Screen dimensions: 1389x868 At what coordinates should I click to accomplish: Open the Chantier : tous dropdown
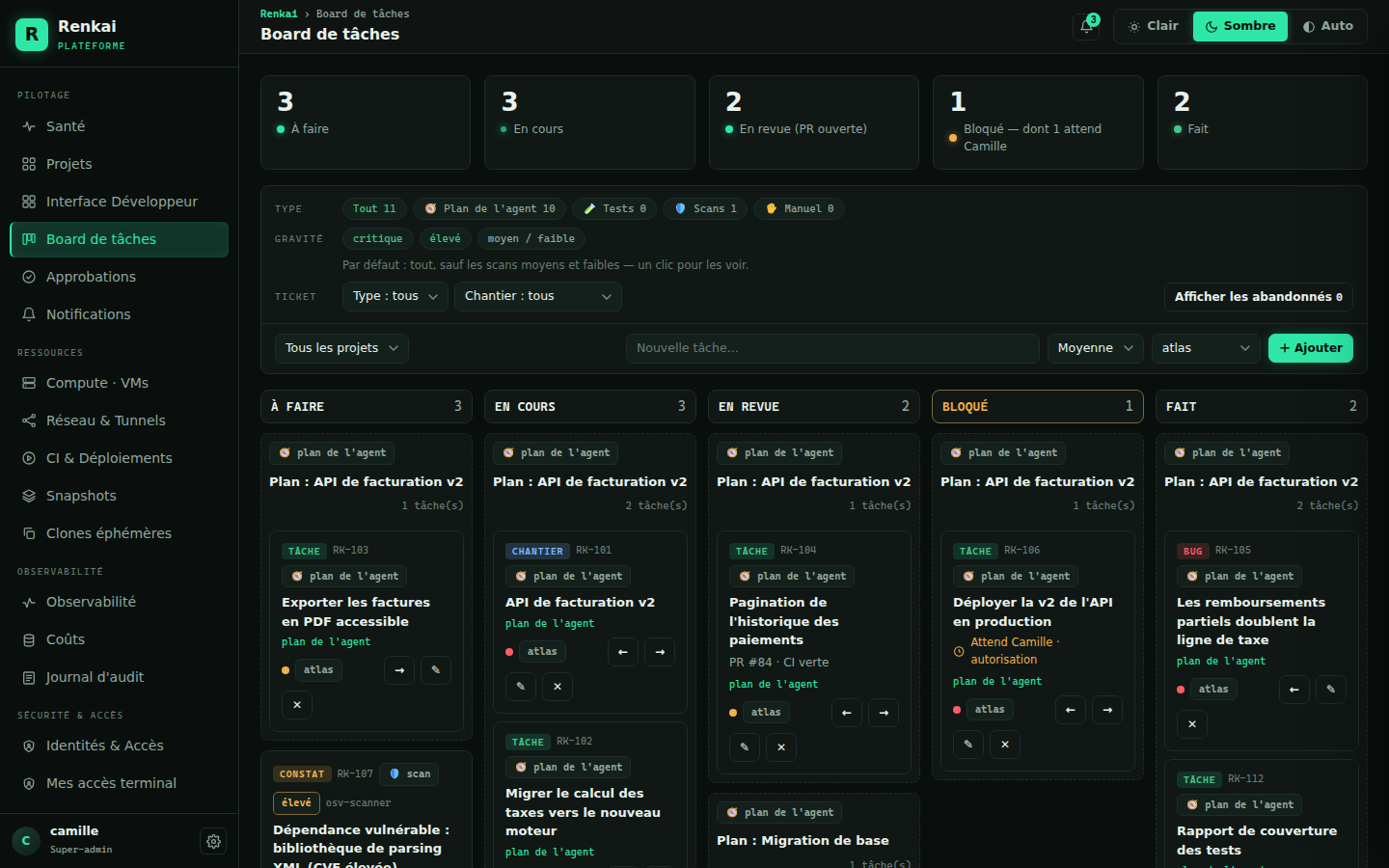coord(538,296)
